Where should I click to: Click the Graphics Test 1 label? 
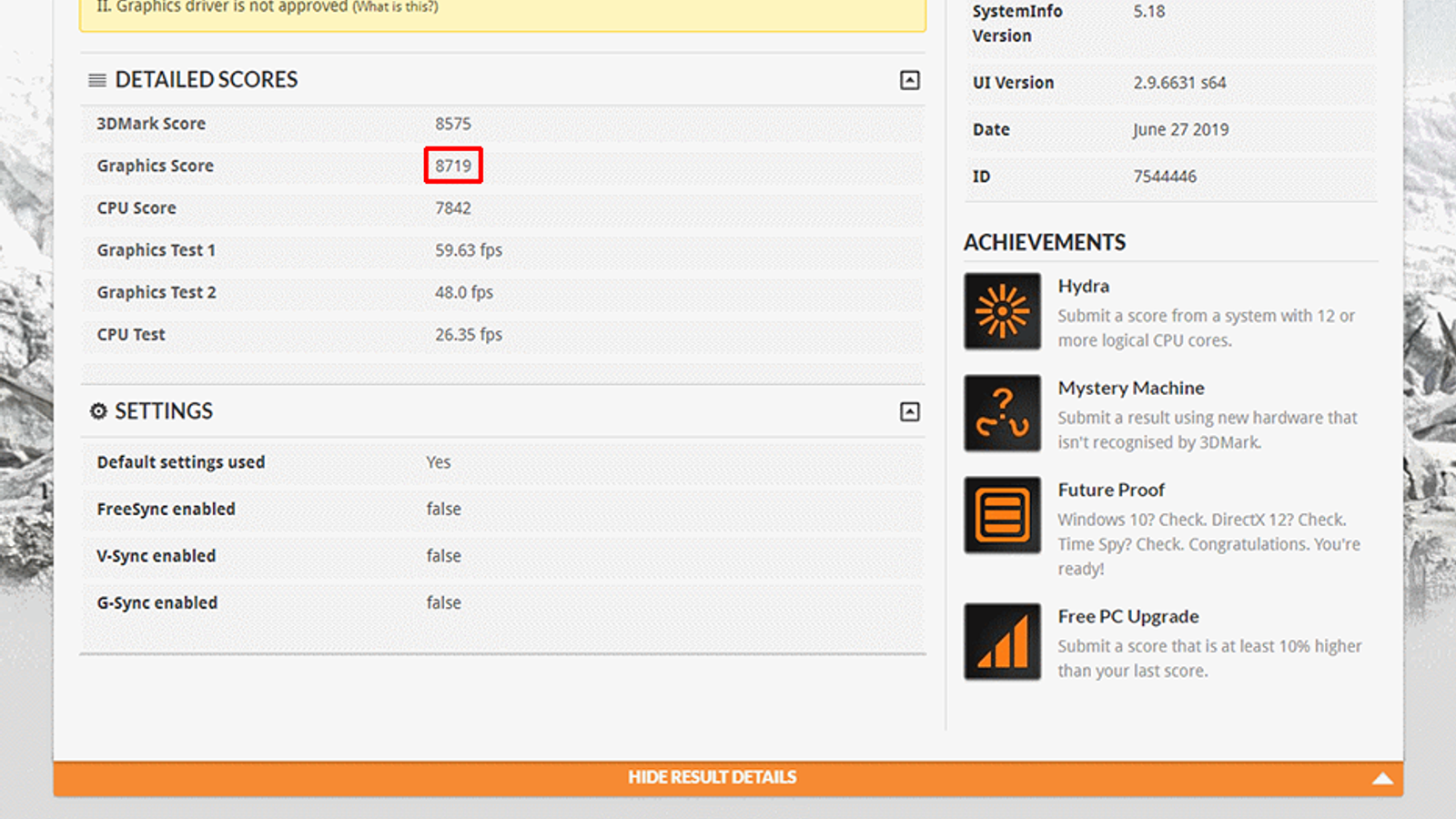point(157,250)
